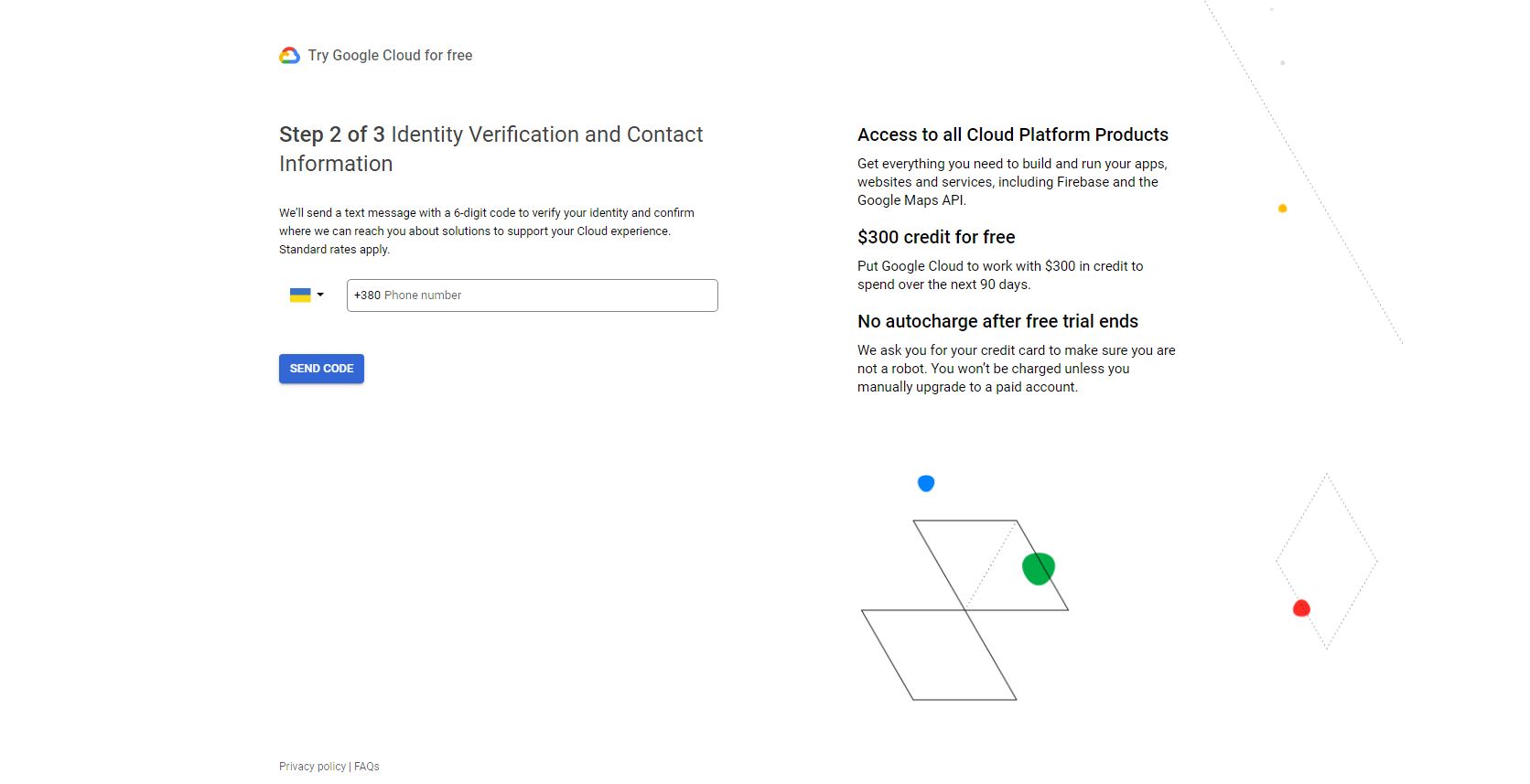This screenshot has height=784, width=1530.
Task: Click the $300 credit for free heading
Action: (x=936, y=237)
